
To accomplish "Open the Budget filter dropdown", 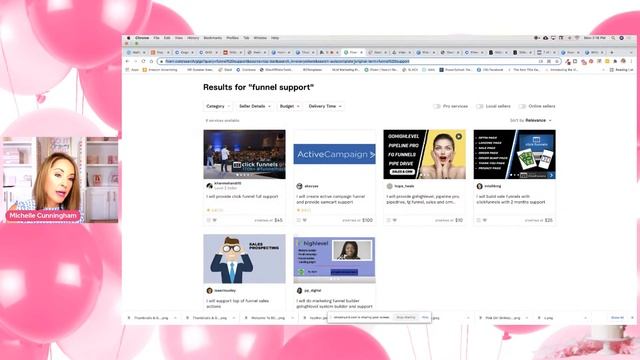I will tap(289, 106).
